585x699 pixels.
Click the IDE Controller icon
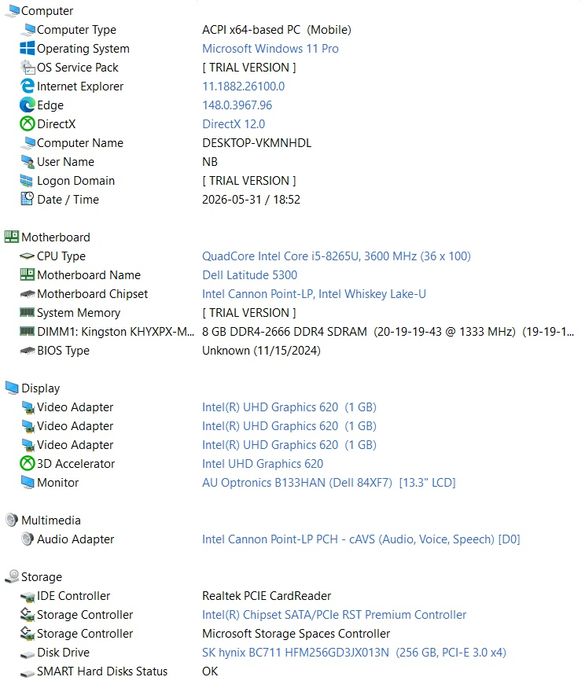click(27, 596)
